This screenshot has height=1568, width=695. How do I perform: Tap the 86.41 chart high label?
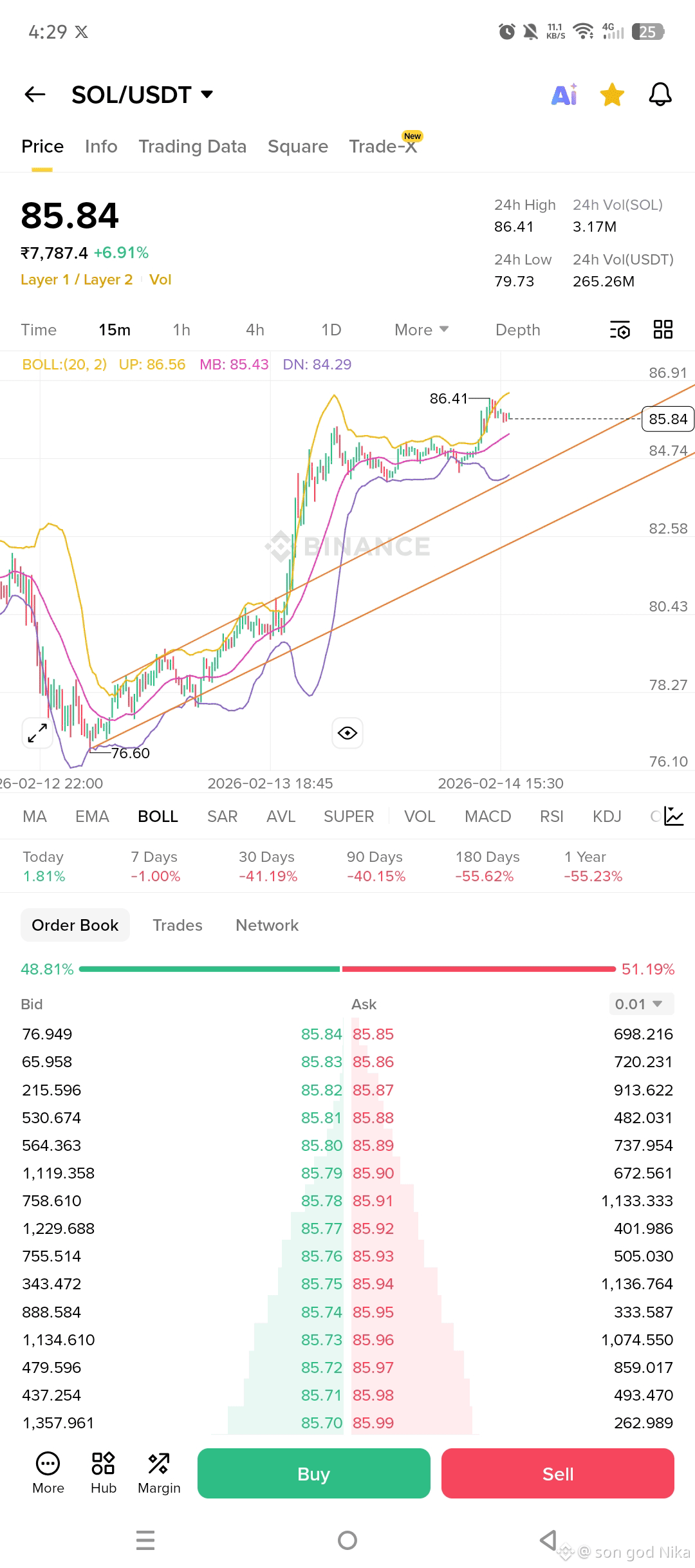coord(449,398)
